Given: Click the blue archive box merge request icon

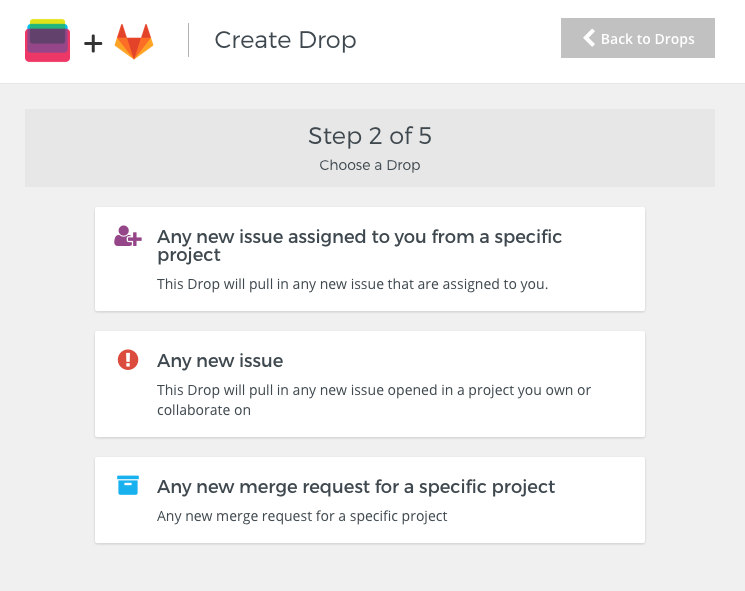Looking at the screenshot, I should (x=128, y=485).
